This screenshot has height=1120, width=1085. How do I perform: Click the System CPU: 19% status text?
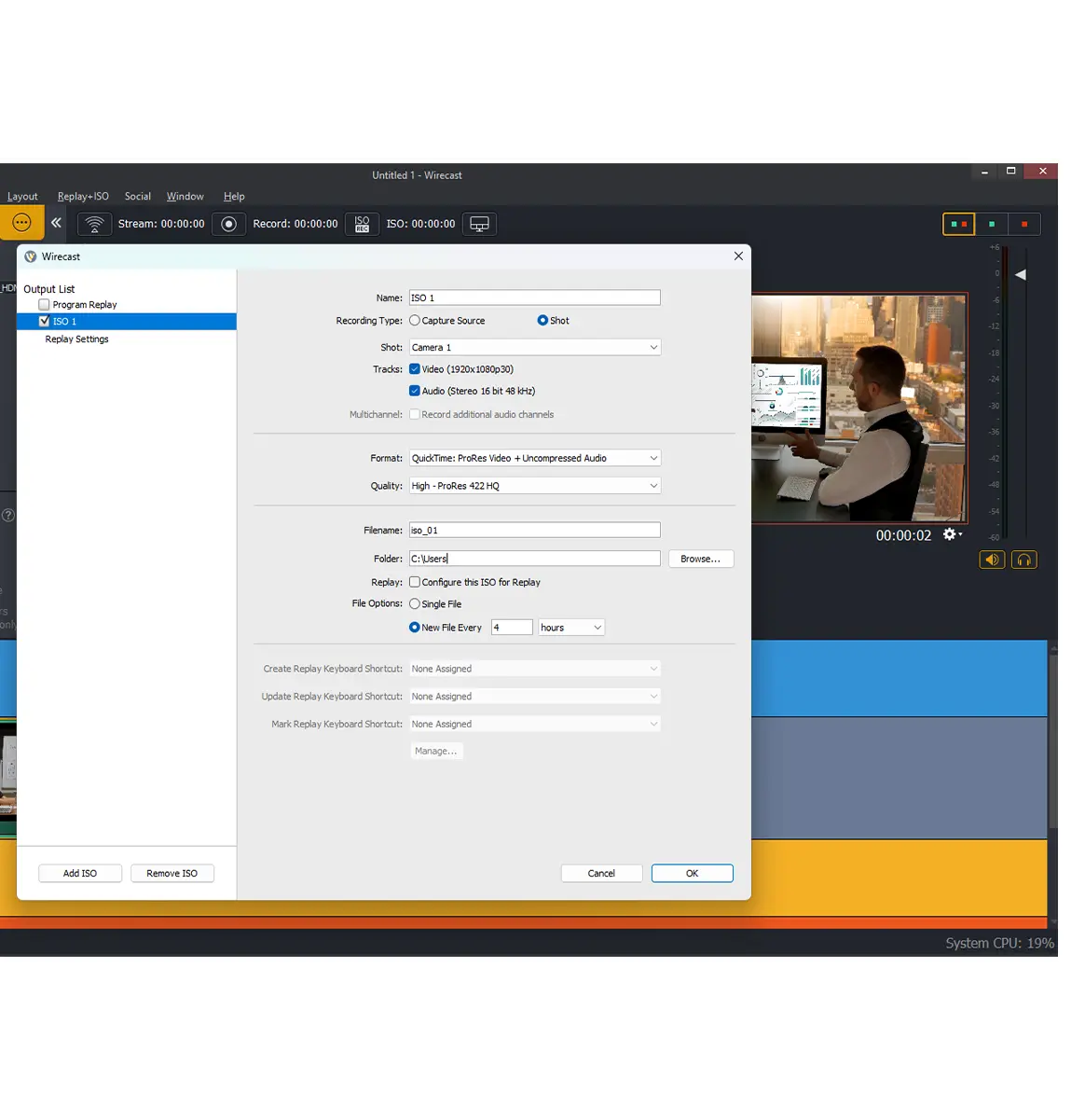[x=999, y=943]
